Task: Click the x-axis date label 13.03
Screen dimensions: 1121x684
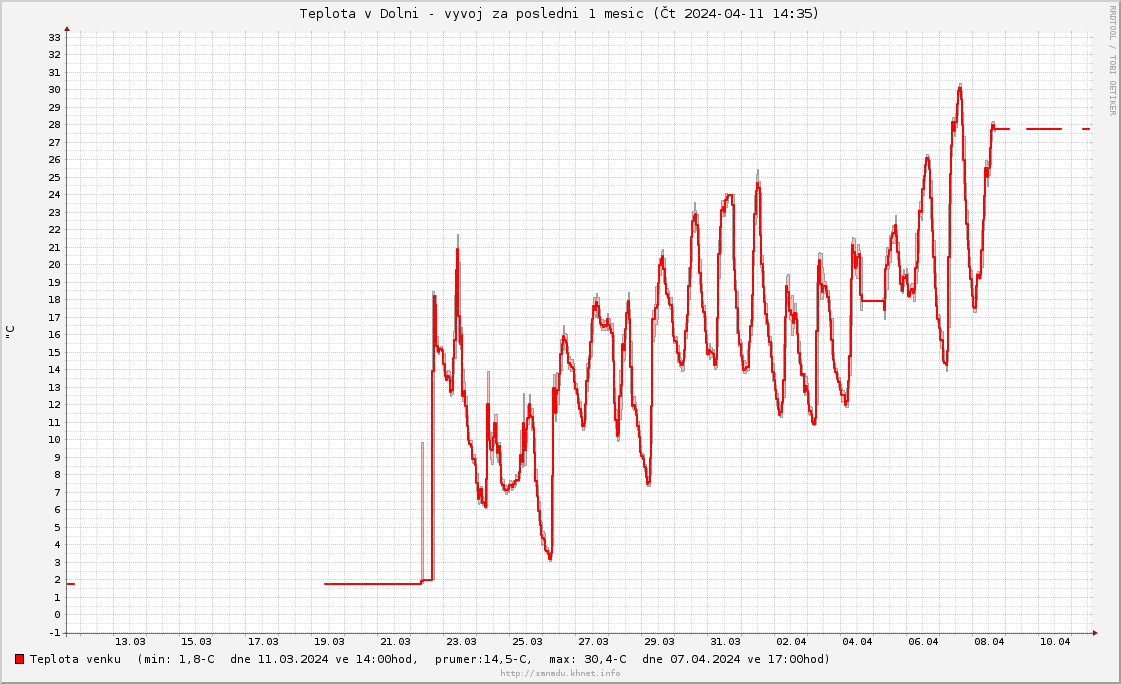Action: [130, 642]
